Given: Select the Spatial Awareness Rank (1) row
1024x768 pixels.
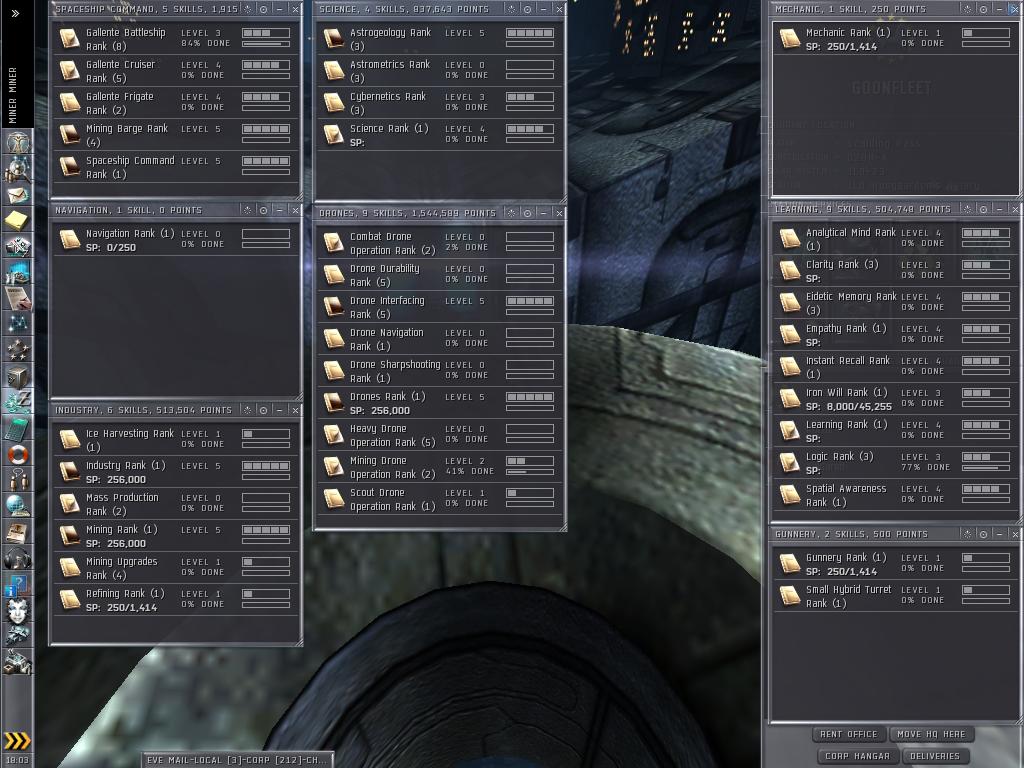Looking at the screenshot, I should [895, 494].
